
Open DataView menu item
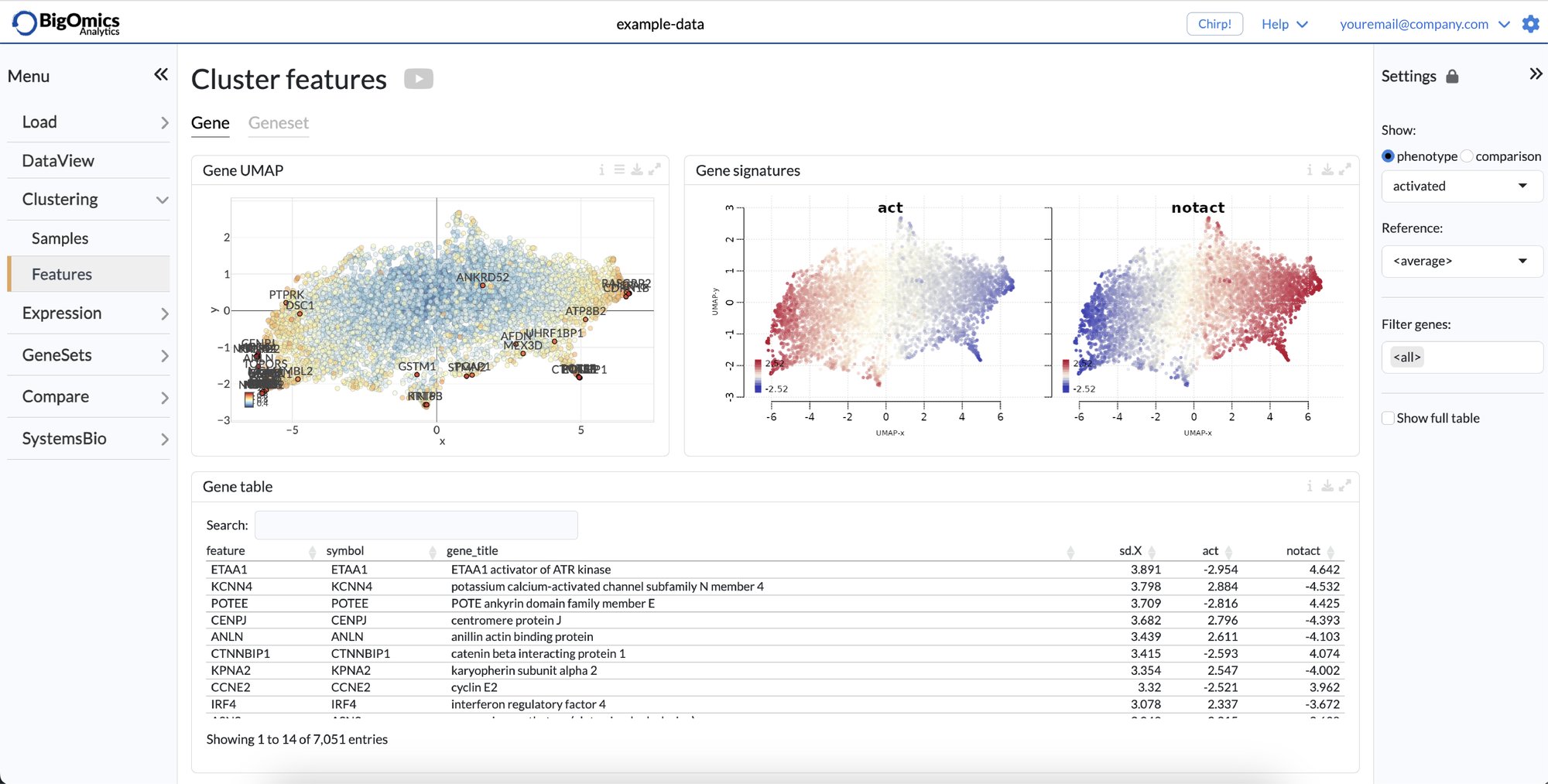tap(88, 161)
